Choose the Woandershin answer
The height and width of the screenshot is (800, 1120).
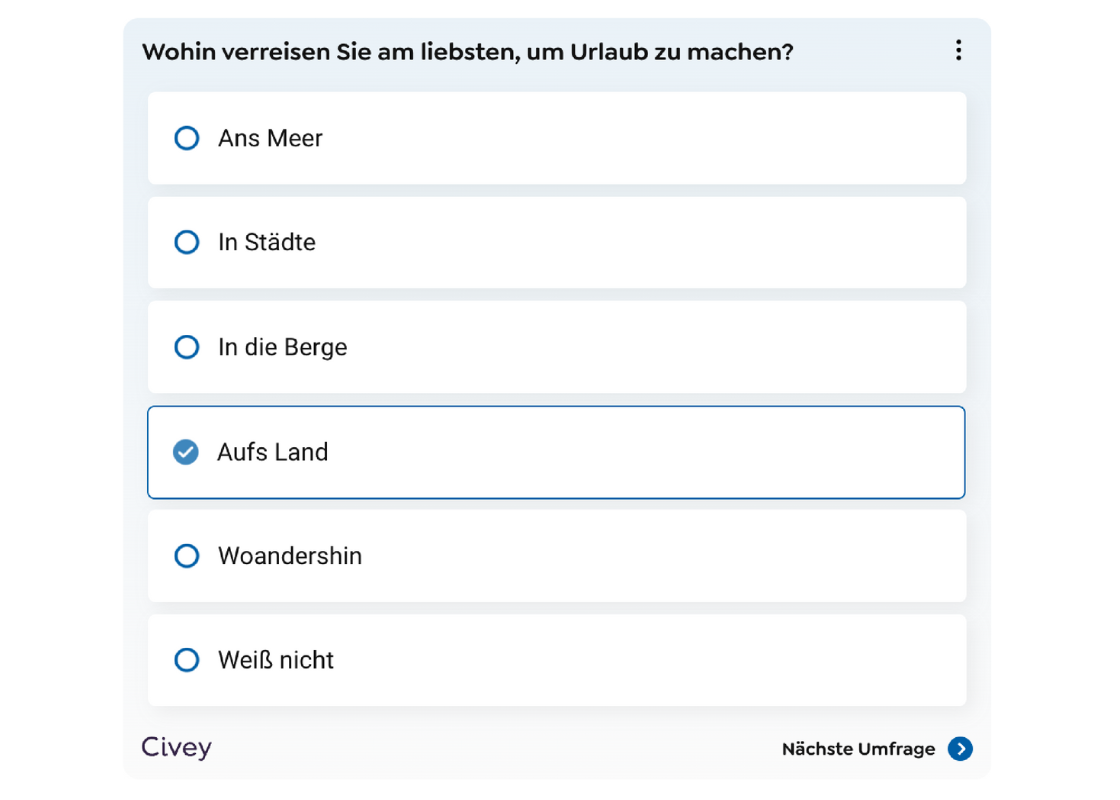(186, 556)
